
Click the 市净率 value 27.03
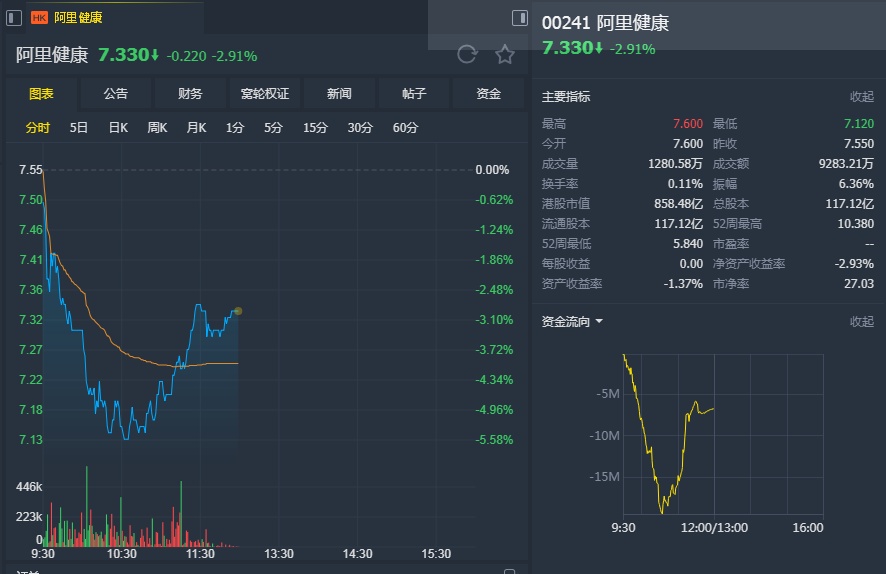click(859, 284)
